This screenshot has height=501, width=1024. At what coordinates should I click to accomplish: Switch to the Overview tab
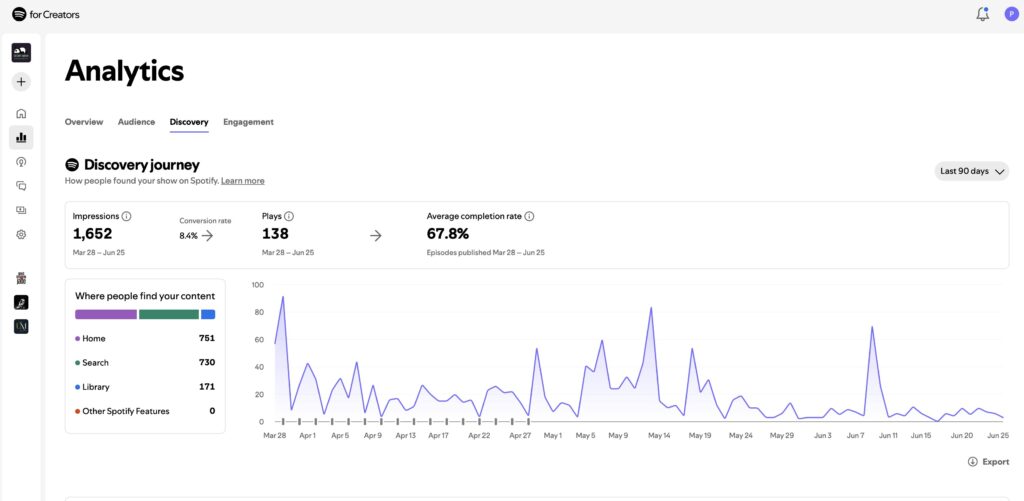pos(84,122)
